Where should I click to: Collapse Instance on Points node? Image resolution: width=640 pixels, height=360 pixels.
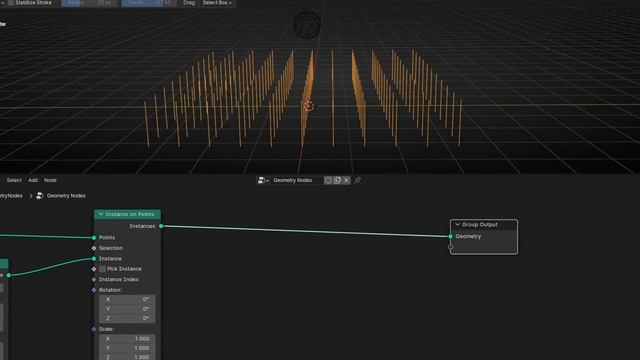click(100, 214)
